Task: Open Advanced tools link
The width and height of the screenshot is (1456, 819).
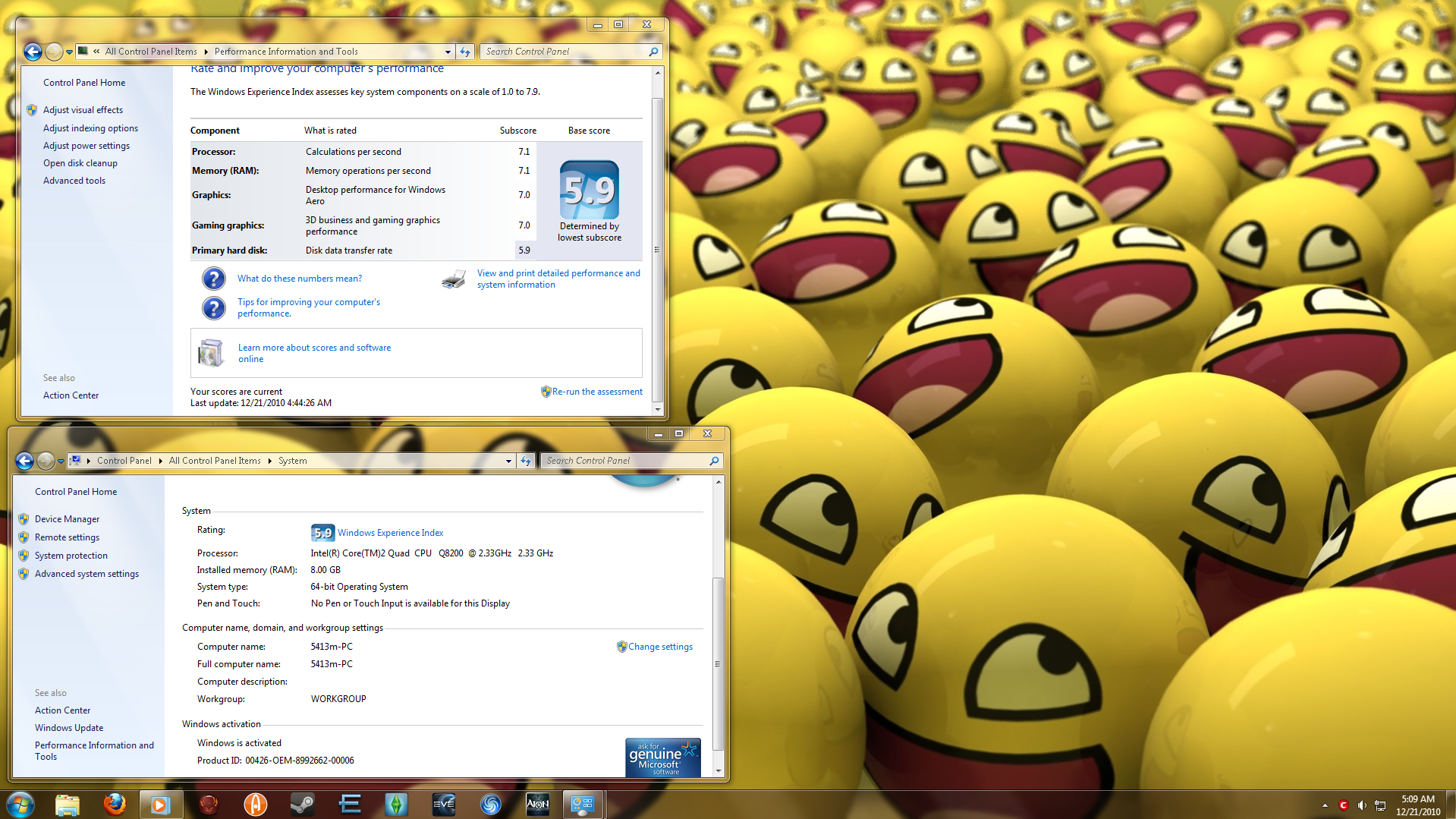Action: [74, 181]
